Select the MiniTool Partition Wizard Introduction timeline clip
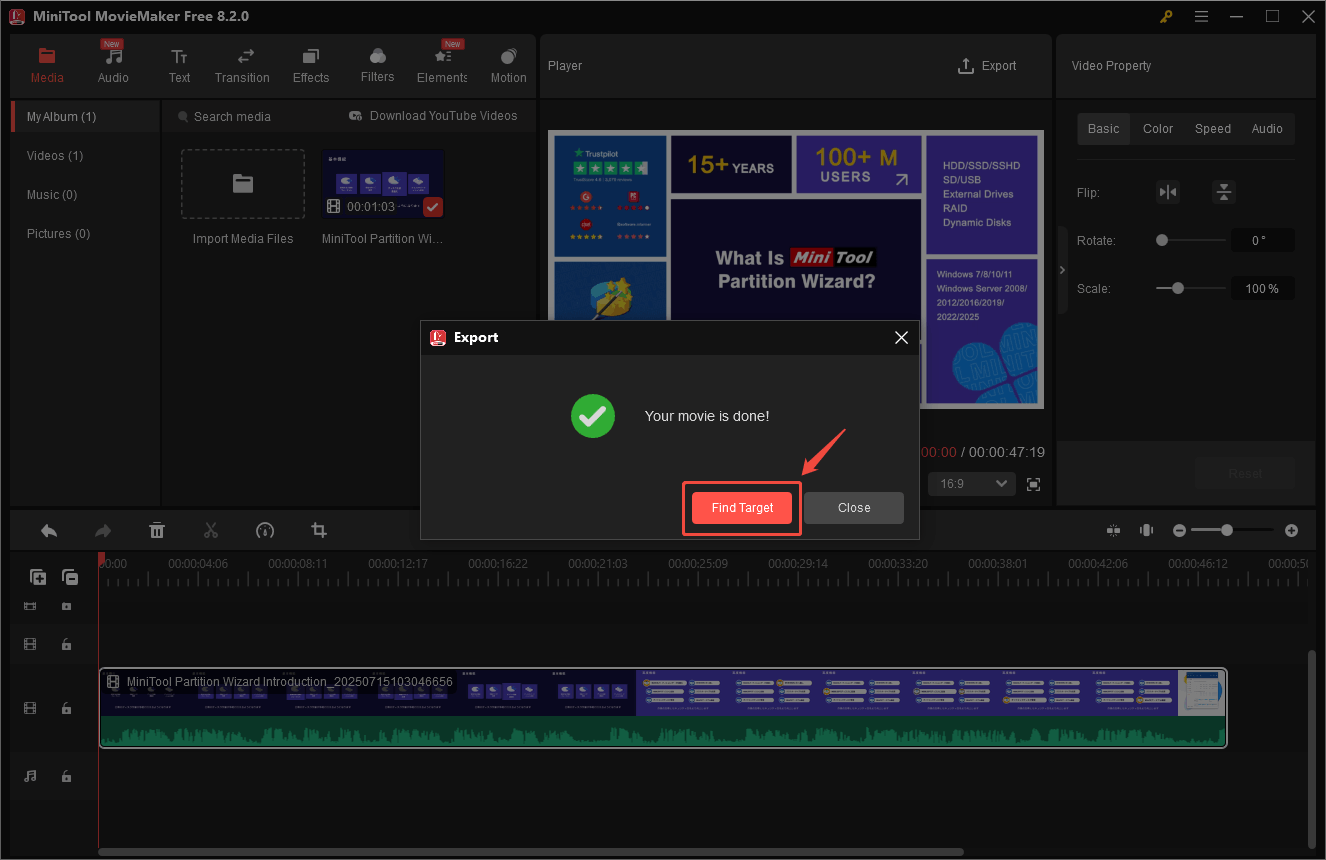Viewport: 1326px width, 860px height. click(663, 708)
